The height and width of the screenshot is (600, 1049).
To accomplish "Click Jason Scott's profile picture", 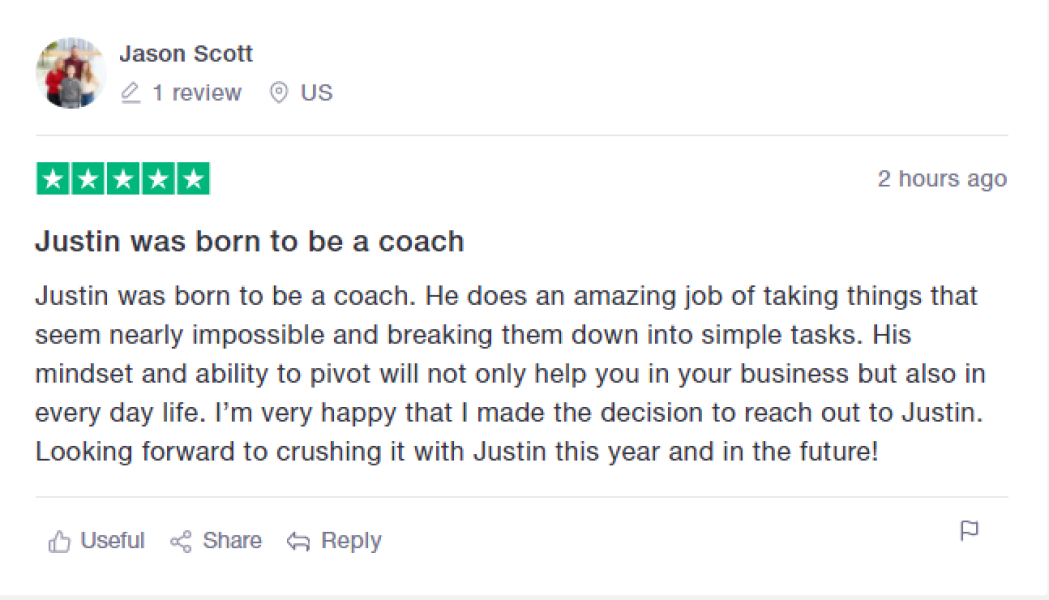I will (70, 73).
